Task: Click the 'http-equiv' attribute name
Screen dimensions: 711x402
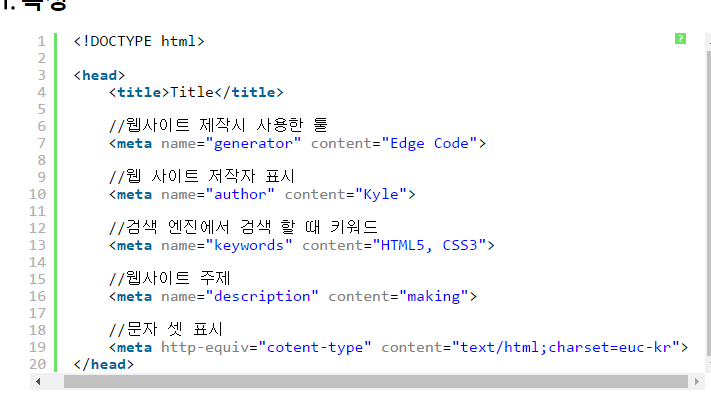Action: click(x=205, y=348)
